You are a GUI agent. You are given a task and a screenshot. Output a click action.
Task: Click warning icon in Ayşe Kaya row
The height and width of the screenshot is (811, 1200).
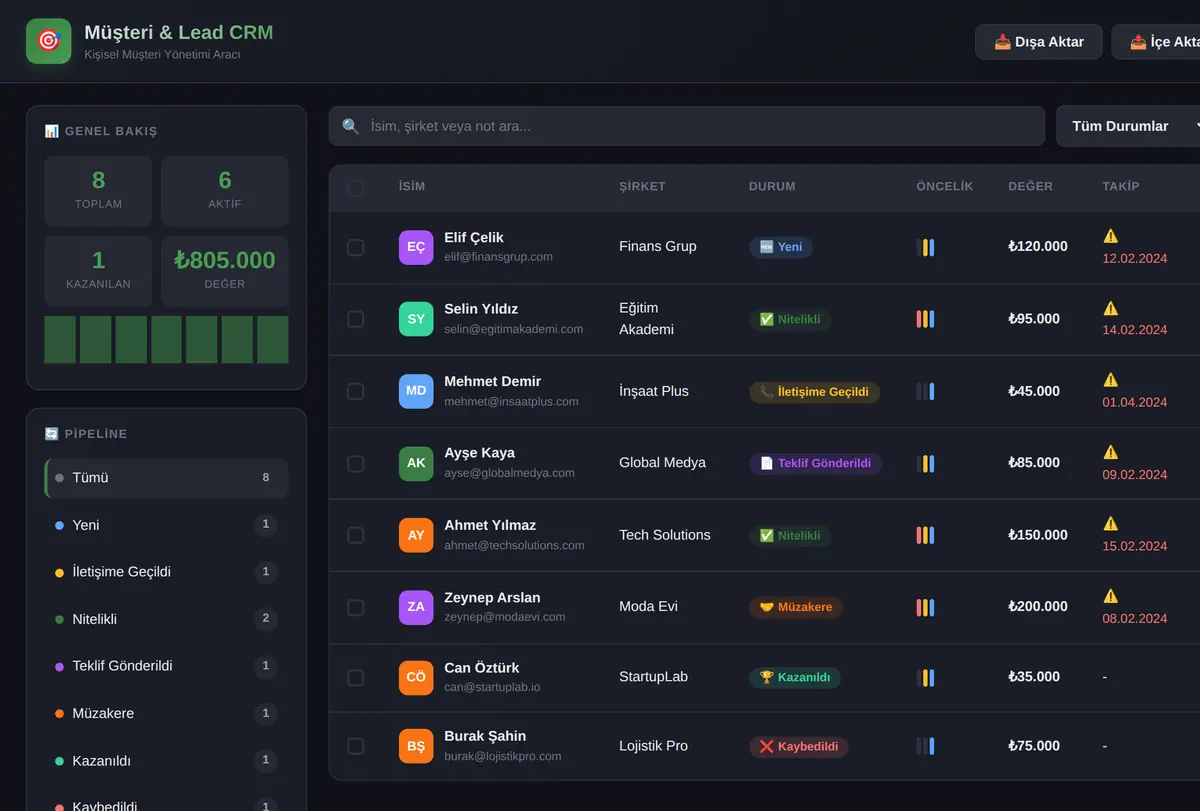[1111, 452]
